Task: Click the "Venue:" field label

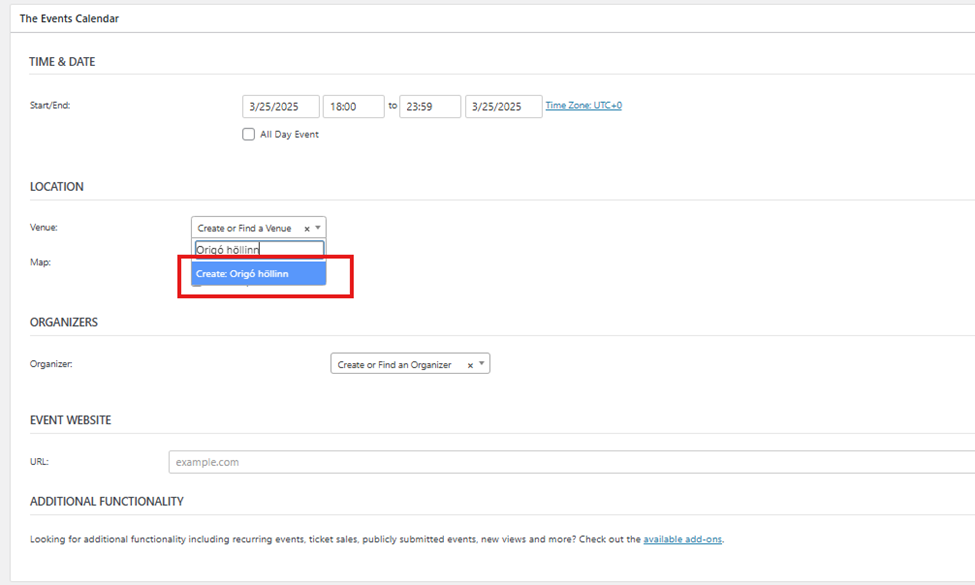Action: 44,228
